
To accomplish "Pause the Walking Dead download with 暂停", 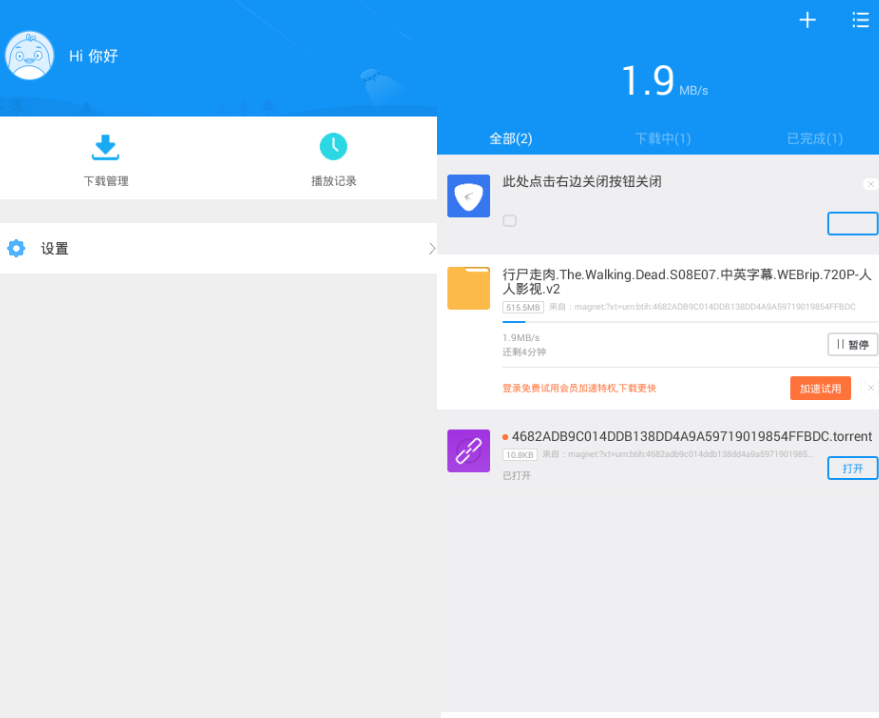I will pyautogui.click(x=852, y=345).
